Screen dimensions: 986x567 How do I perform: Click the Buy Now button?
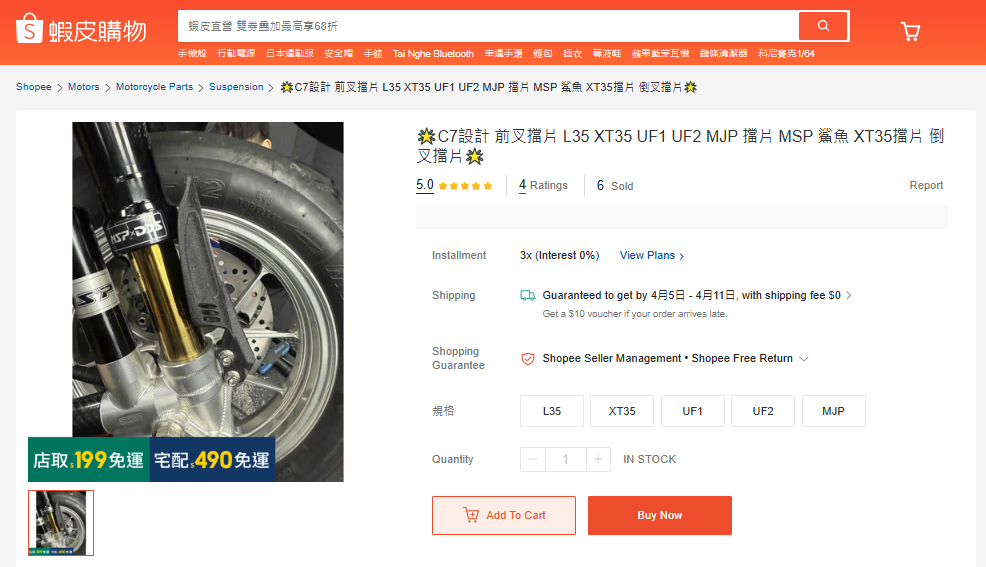(x=660, y=515)
